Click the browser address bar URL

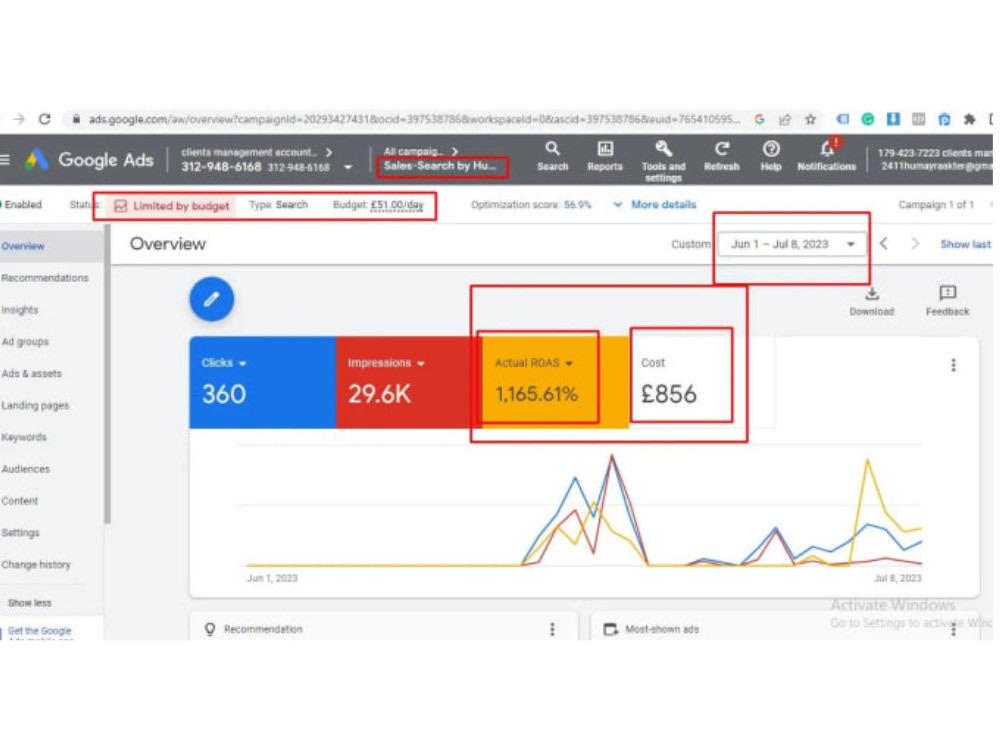pos(414,119)
